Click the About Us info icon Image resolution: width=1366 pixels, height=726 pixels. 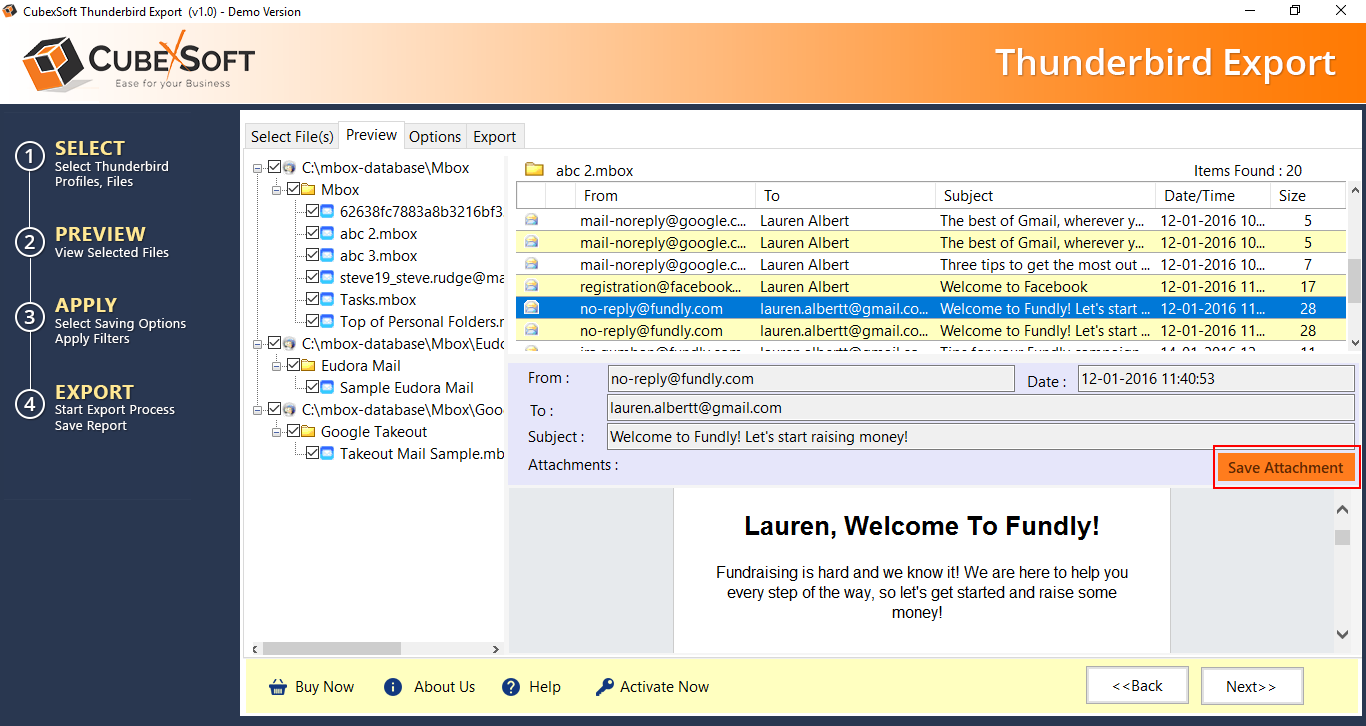pyautogui.click(x=393, y=687)
